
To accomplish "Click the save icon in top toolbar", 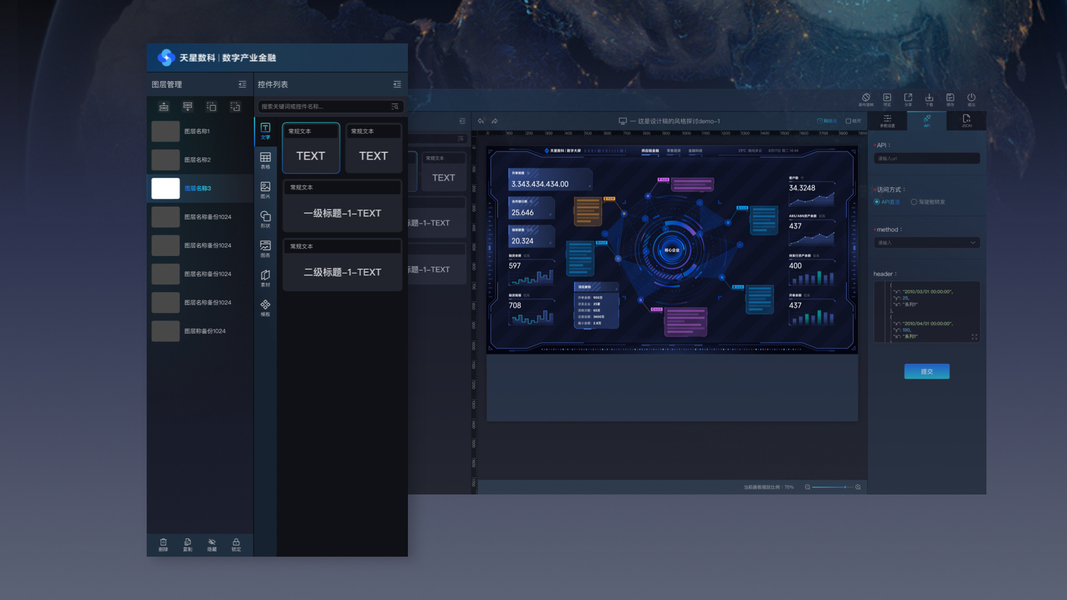I will coord(950,99).
